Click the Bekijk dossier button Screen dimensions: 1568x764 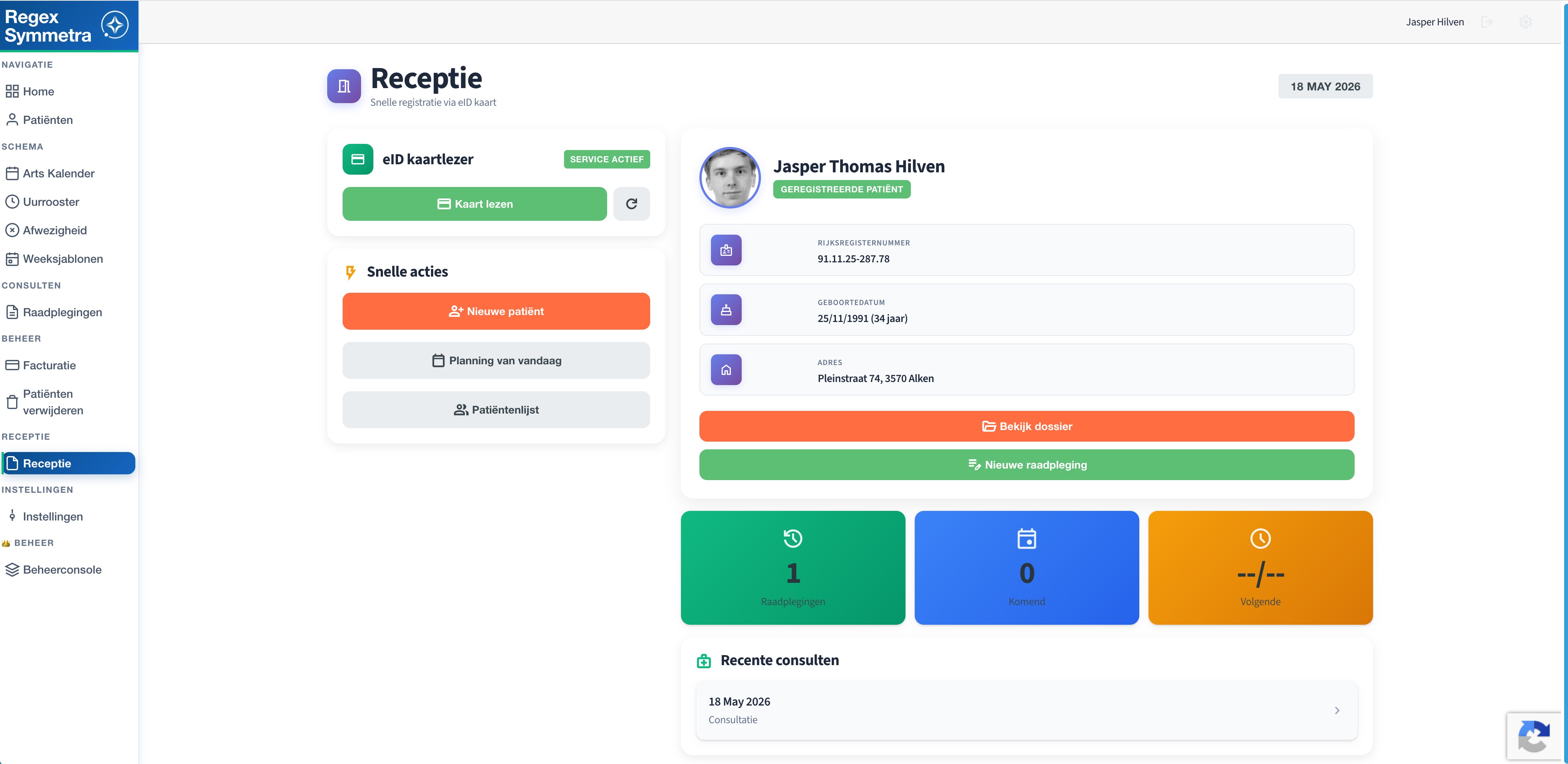1026,426
